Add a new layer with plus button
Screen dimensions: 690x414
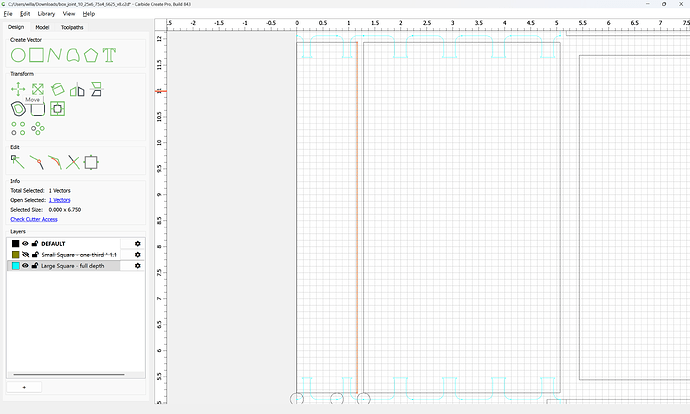pyautogui.click(x=24, y=387)
